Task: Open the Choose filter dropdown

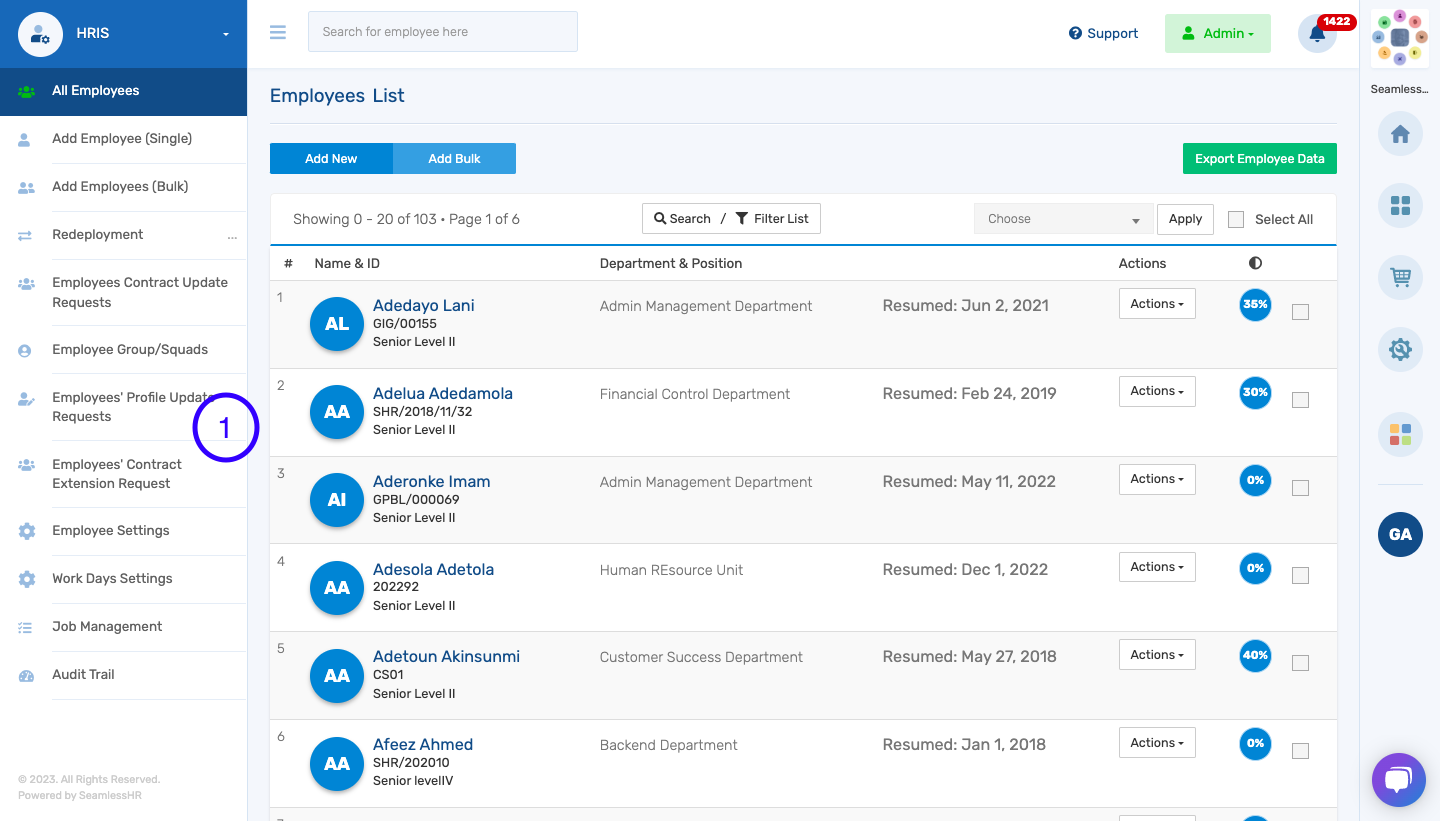Action: (1063, 218)
